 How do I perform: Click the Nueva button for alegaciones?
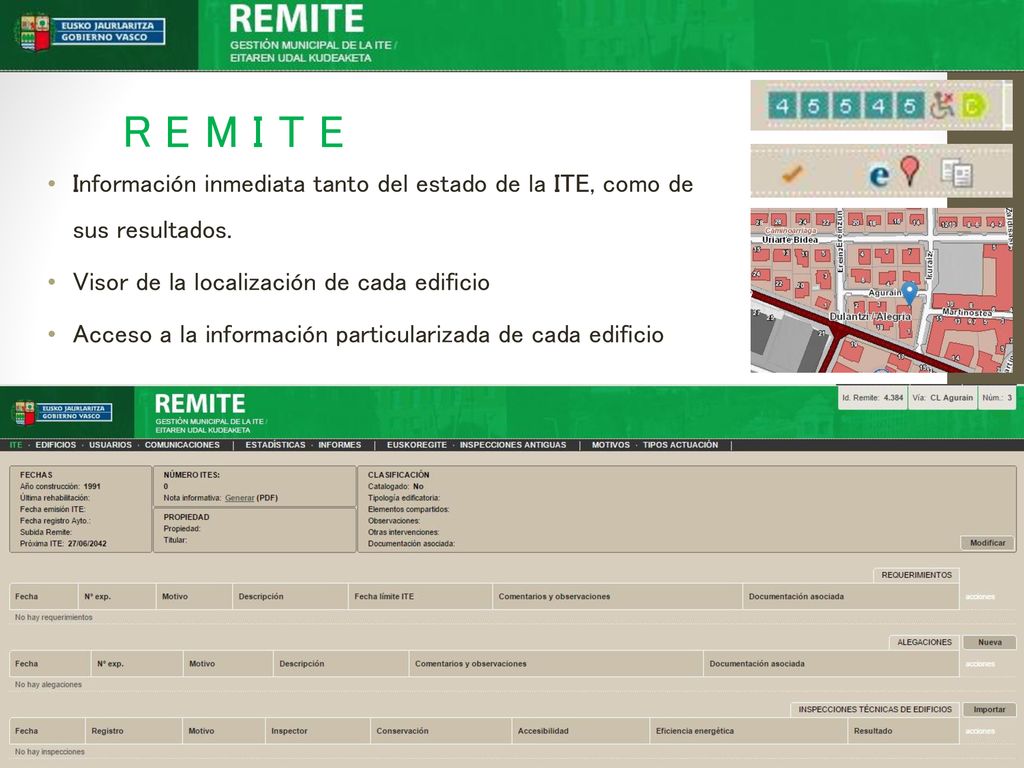(989, 642)
